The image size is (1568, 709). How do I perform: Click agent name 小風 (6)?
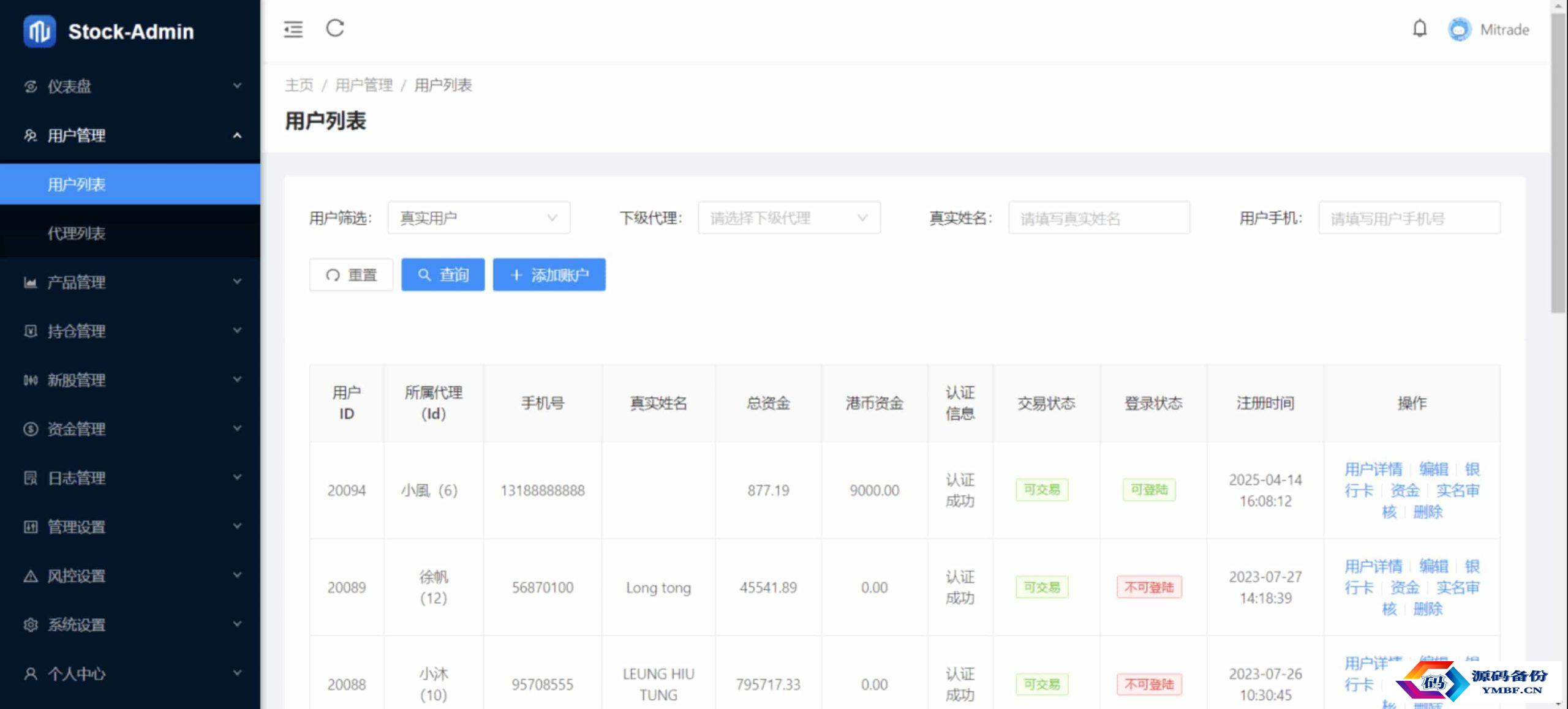pyautogui.click(x=429, y=490)
